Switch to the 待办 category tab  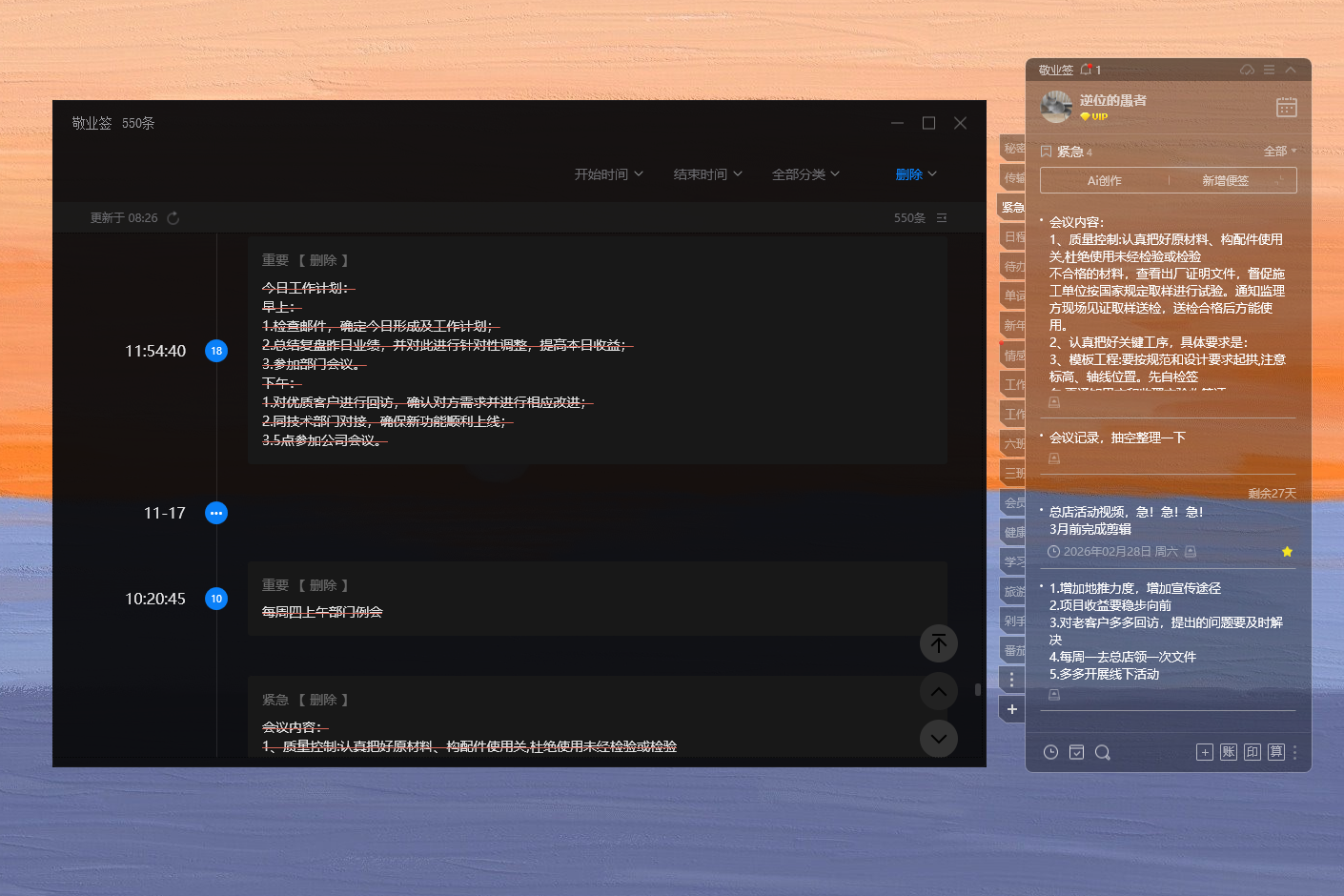1012,265
